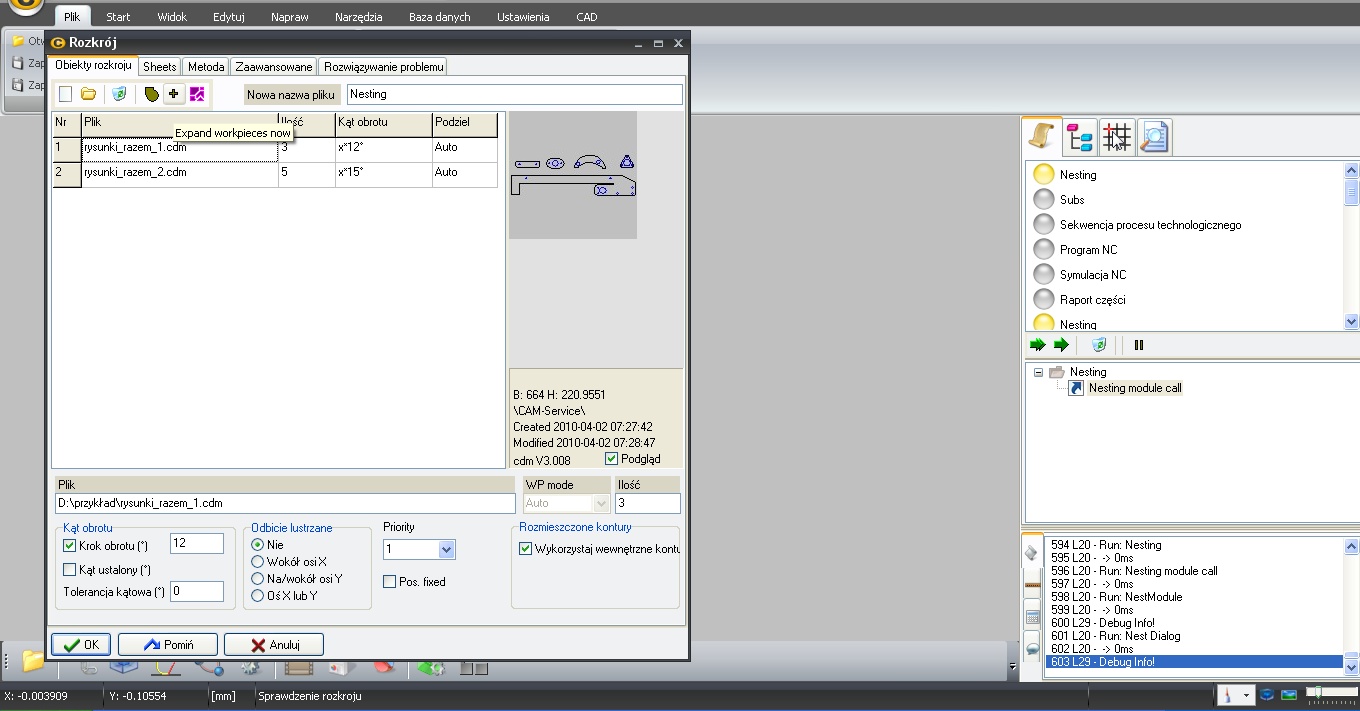Select Na/wokół osi Y radio button
Viewport: 1360px width, 711px height.
point(258,579)
